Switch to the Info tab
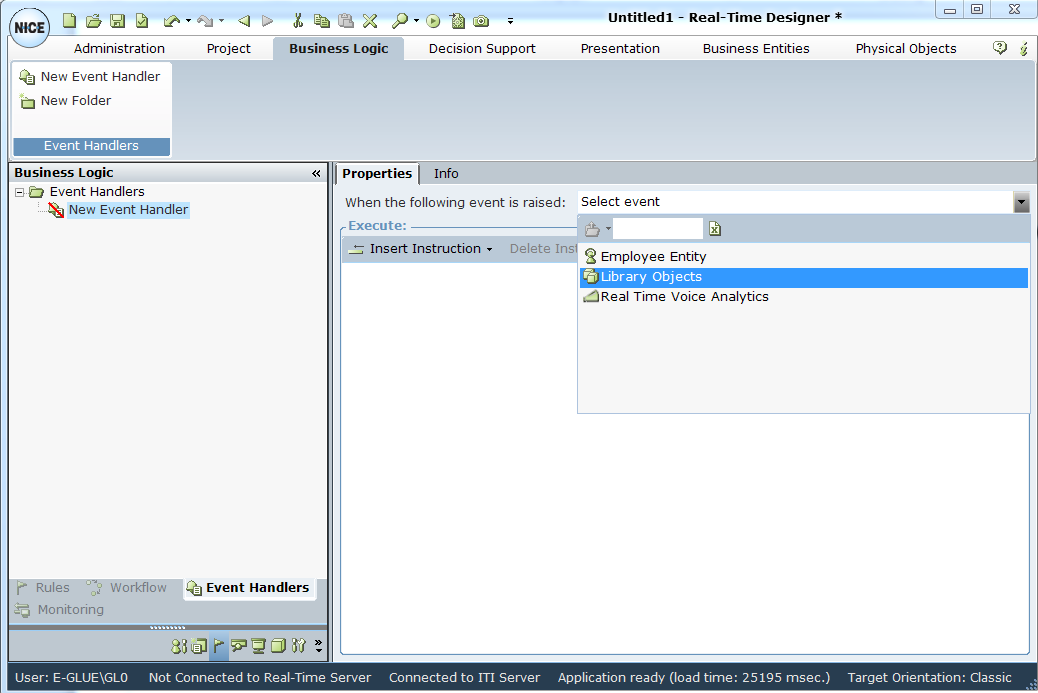1038x693 pixels. 446,174
